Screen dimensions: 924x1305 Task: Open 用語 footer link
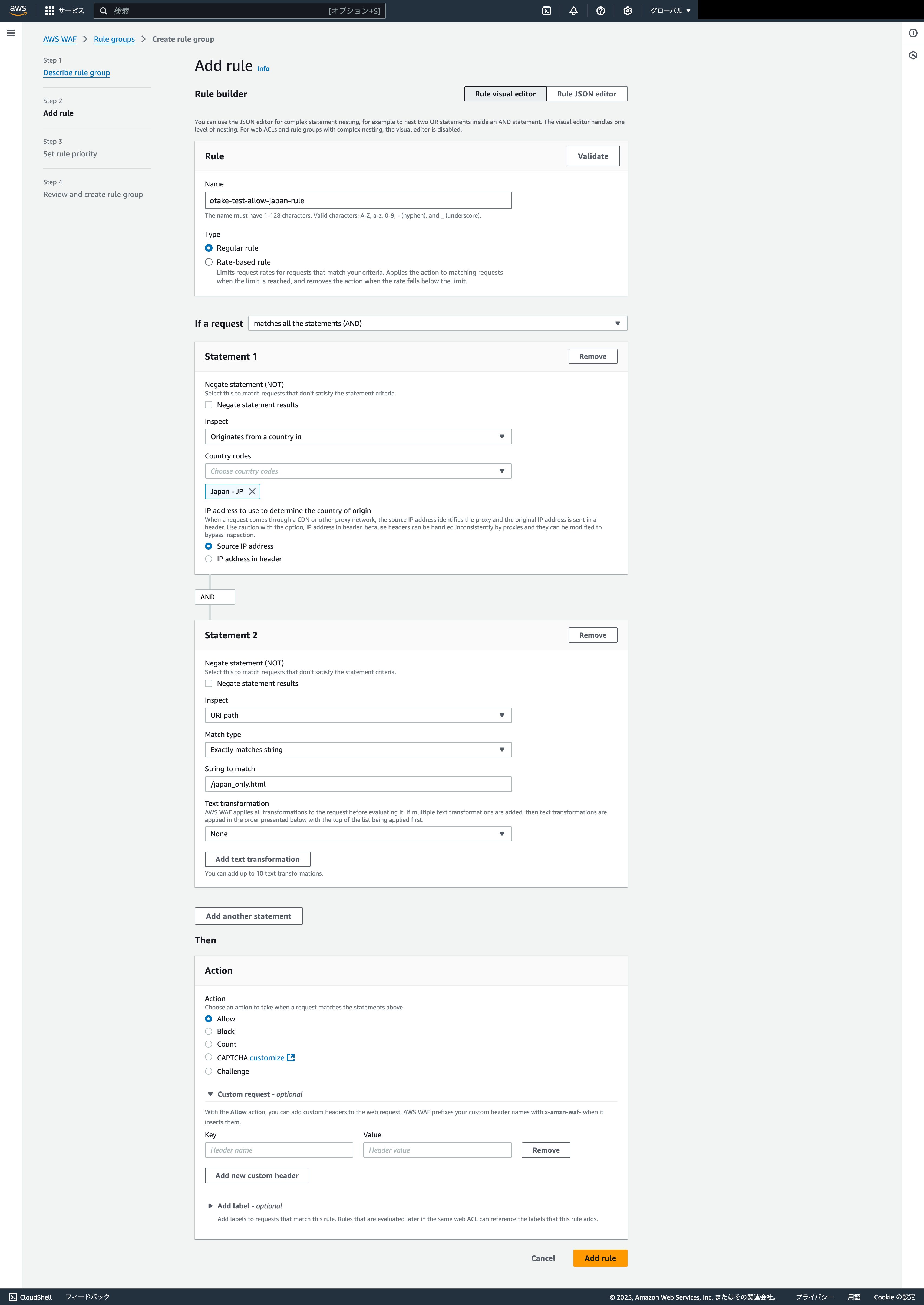coord(853,1297)
